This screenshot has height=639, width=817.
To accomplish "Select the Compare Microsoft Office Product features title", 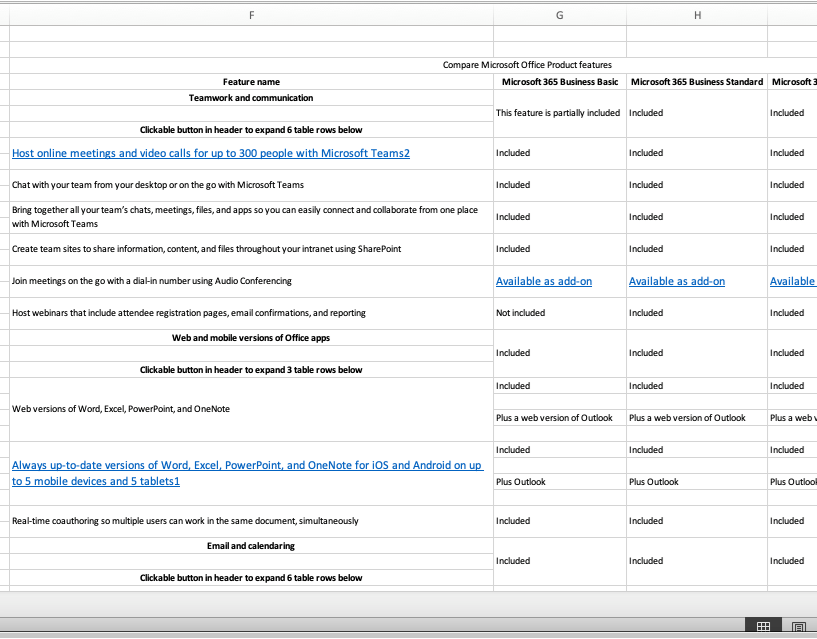I will pyautogui.click(x=527, y=65).
